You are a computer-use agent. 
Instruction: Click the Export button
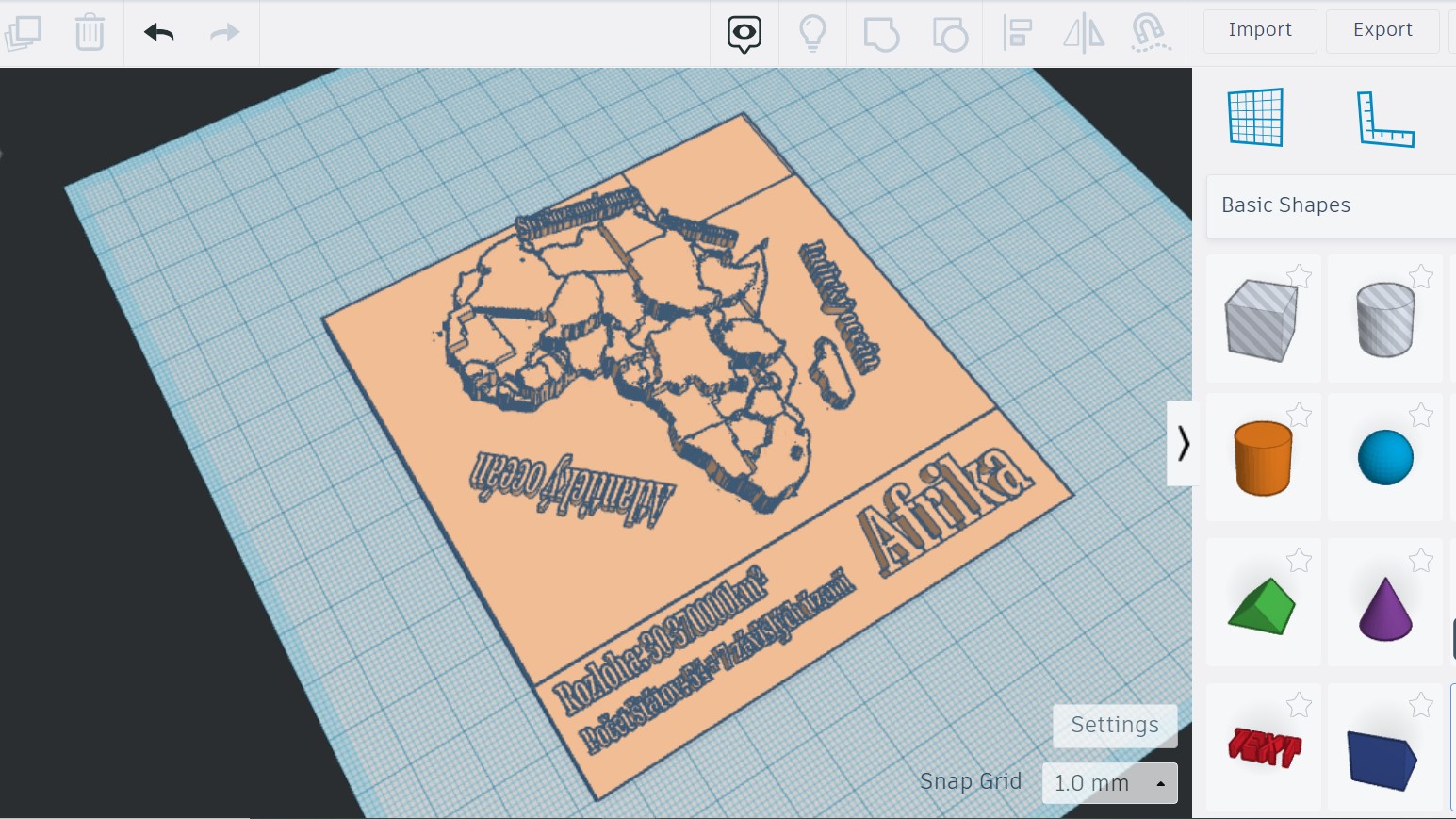coord(1382,30)
